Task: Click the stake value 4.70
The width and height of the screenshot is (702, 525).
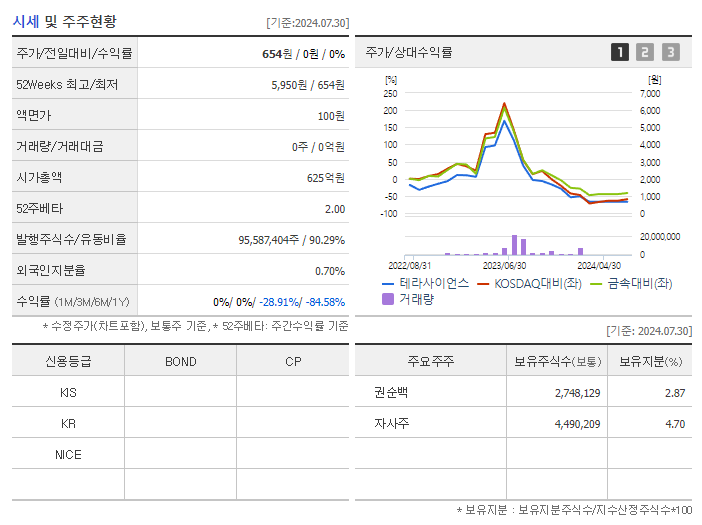Action: (675, 424)
